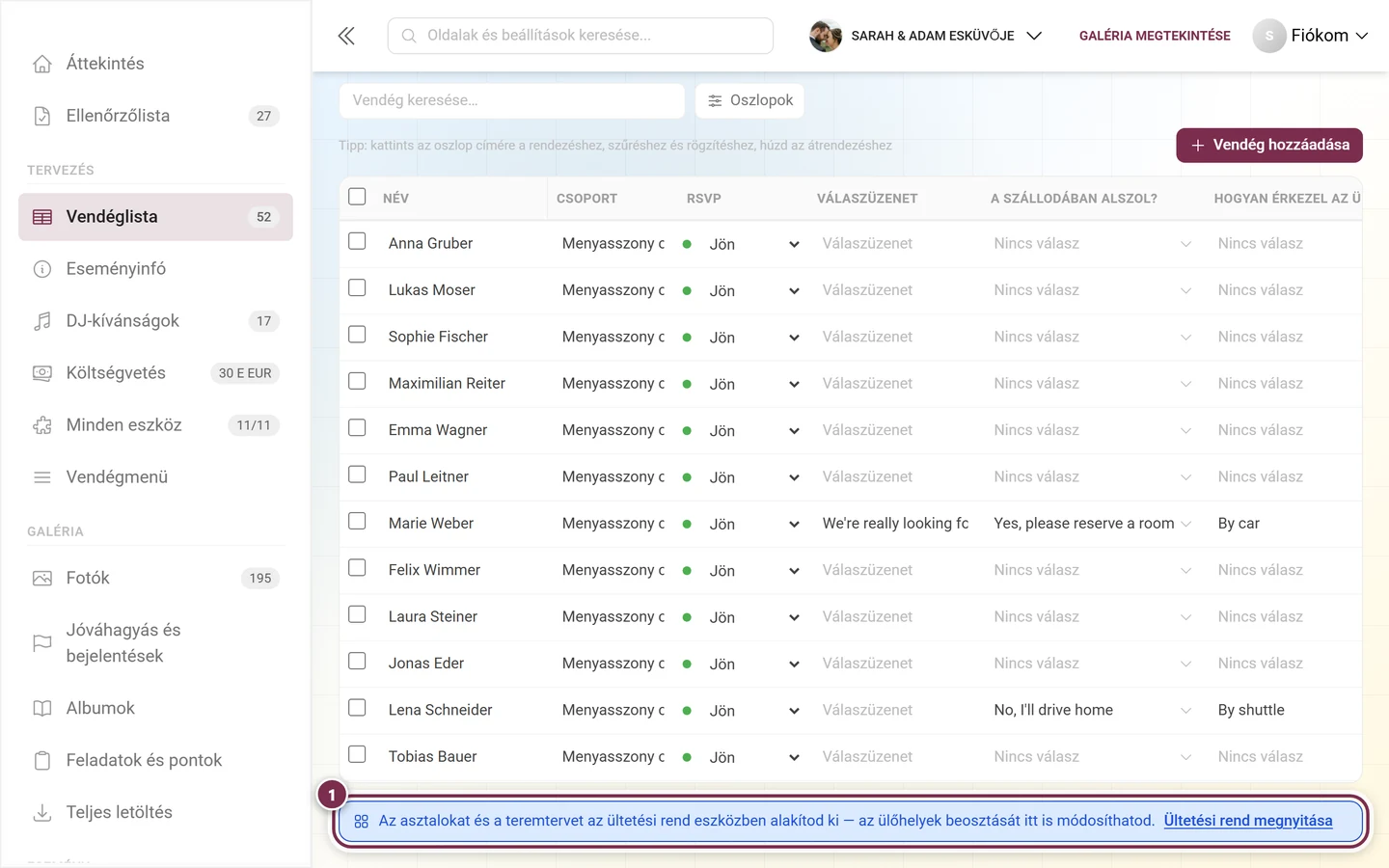1389x868 pixels.
Task: Click the Teljes letöltés download icon
Action: (42, 812)
